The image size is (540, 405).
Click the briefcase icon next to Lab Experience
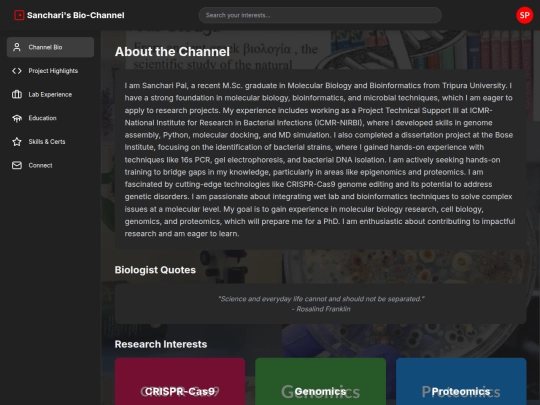(x=17, y=94)
